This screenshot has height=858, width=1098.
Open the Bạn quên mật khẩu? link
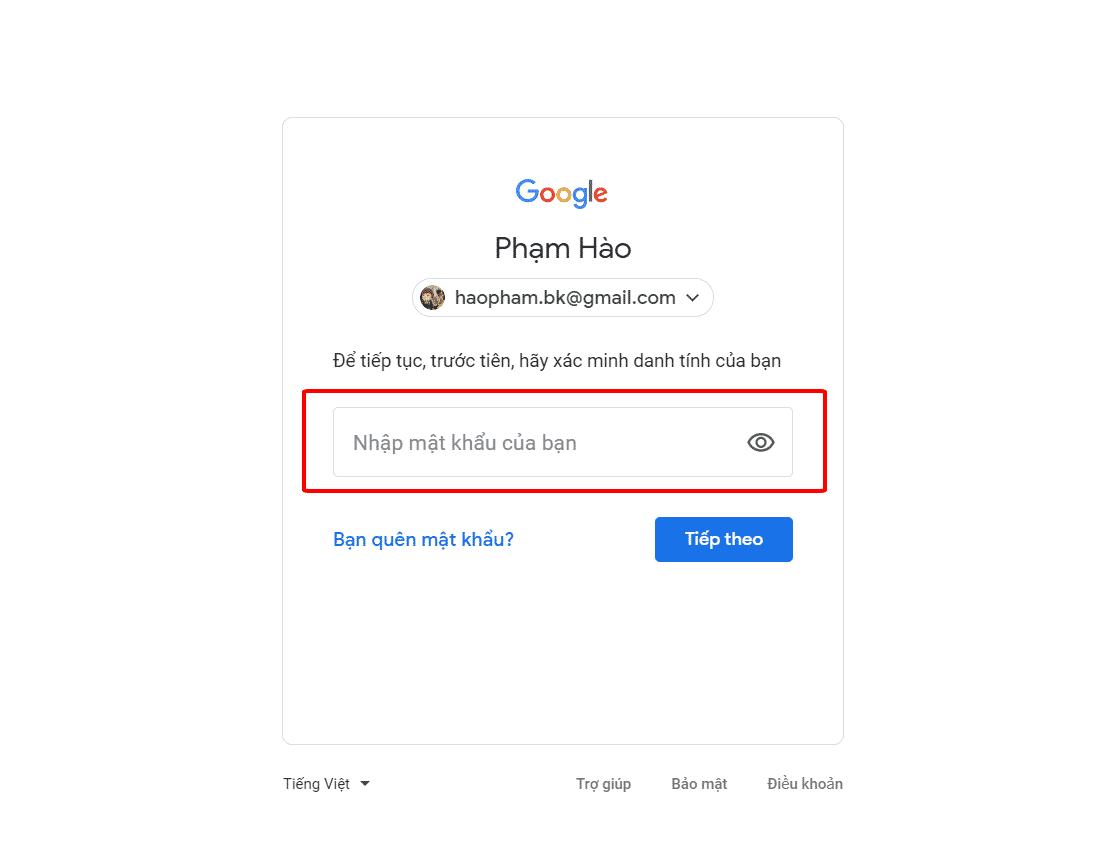pos(424,539)
